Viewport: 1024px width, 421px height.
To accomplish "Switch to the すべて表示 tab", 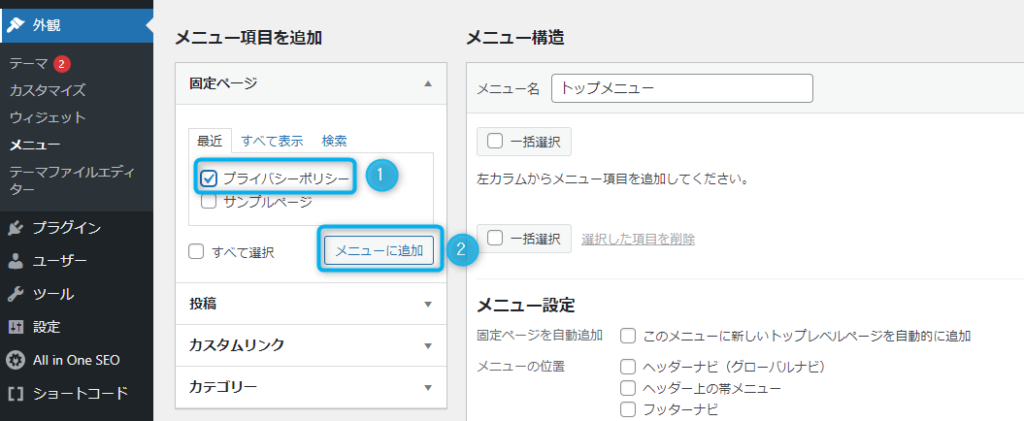I will 272,140.
